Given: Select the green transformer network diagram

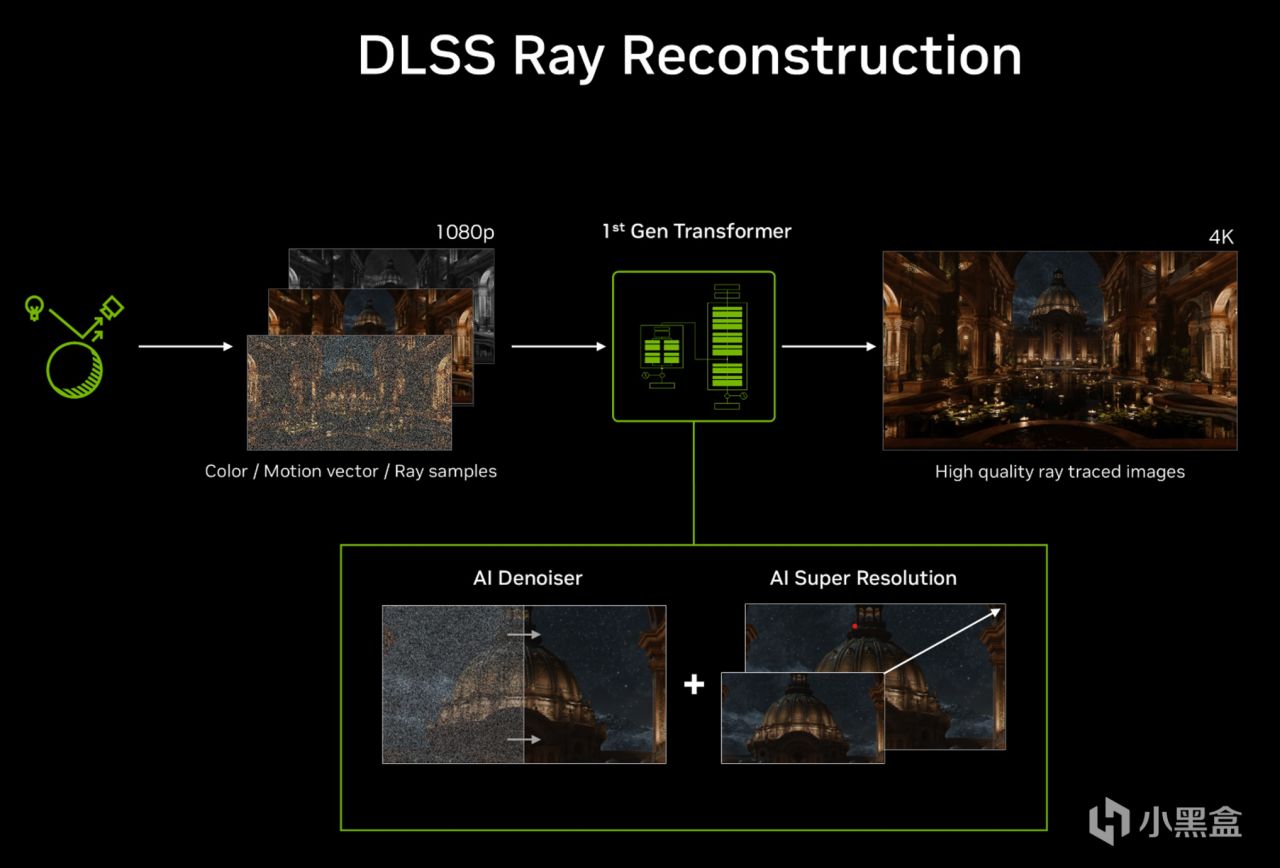Looking at the screenshot, I should coord(693,346).
